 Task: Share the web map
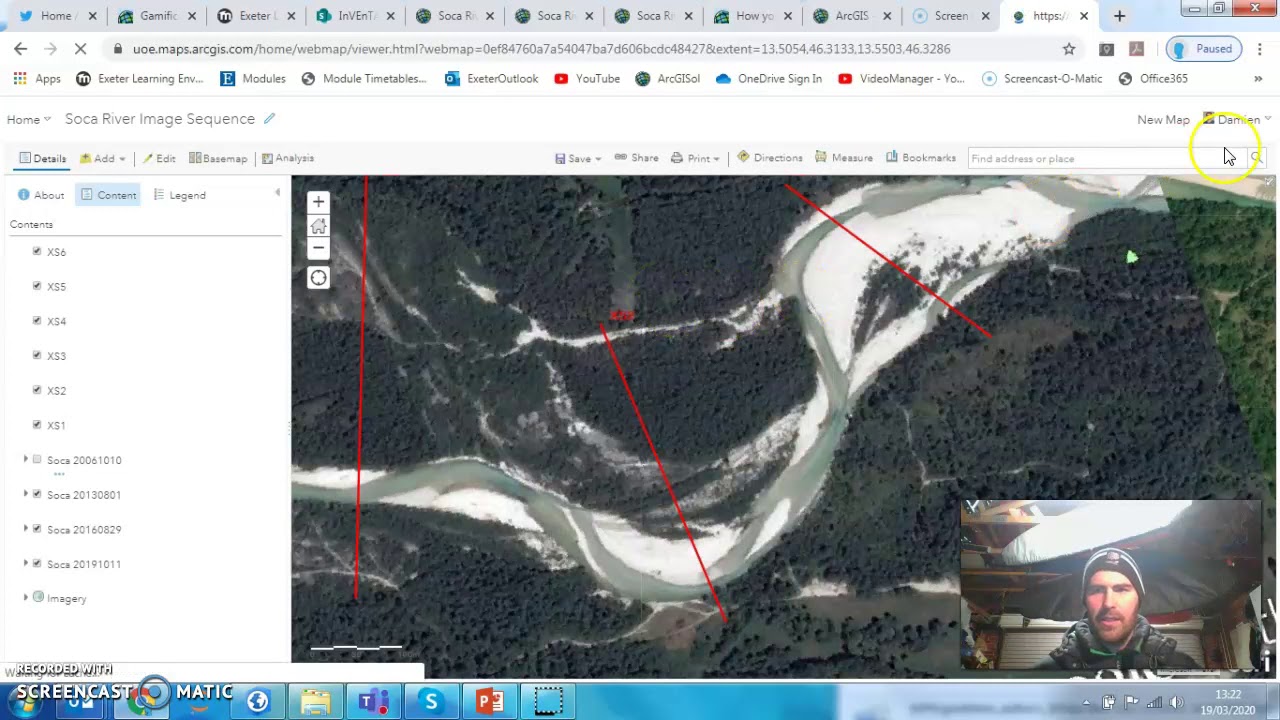tap(636, 158)
